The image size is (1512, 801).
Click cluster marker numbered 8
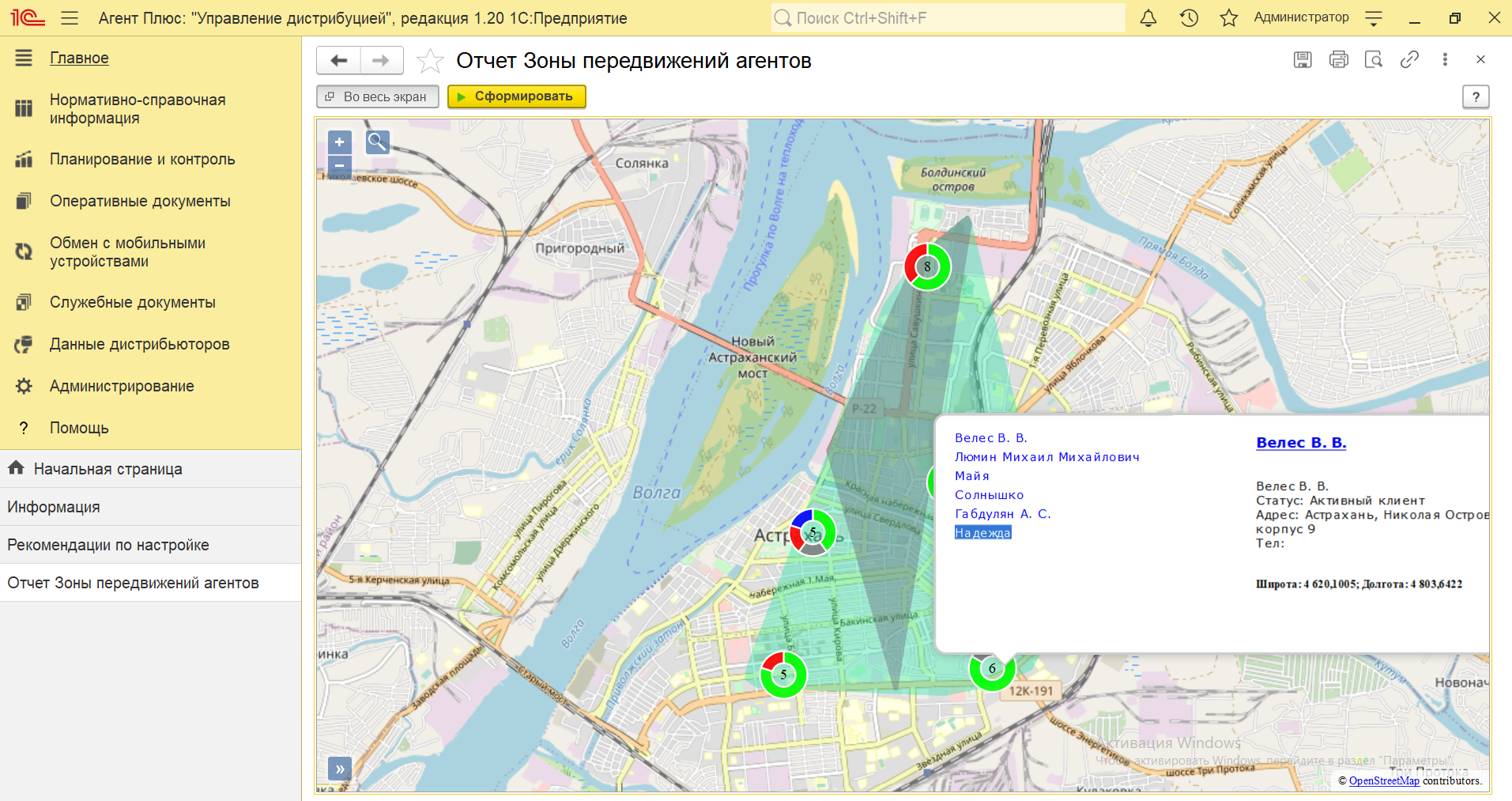tap(927, 266)
